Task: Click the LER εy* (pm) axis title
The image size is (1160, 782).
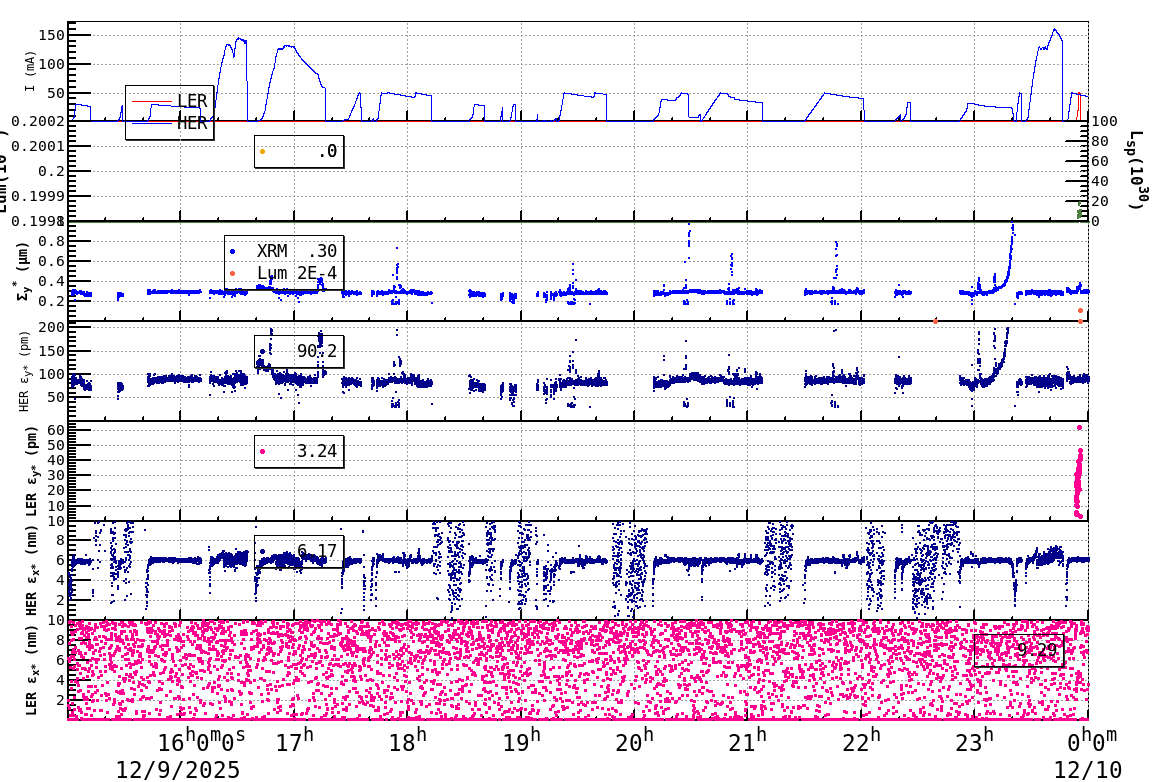Action: pyautogui.click(x=32, y=471)
